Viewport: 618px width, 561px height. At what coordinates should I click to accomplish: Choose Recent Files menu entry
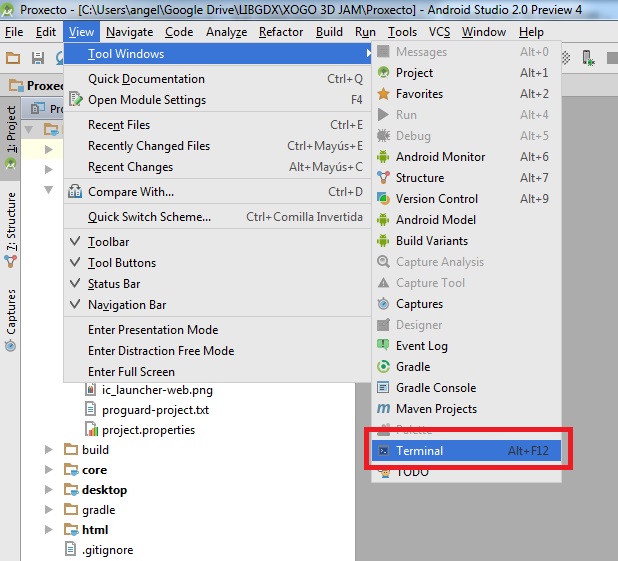pyautogui.click(x=217, y=125)
